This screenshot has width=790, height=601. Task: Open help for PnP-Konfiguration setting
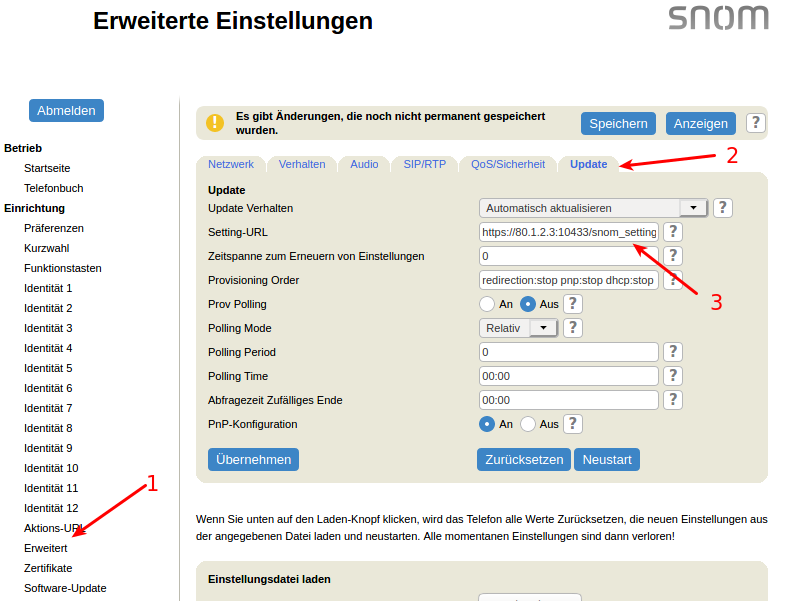[572, 424]
